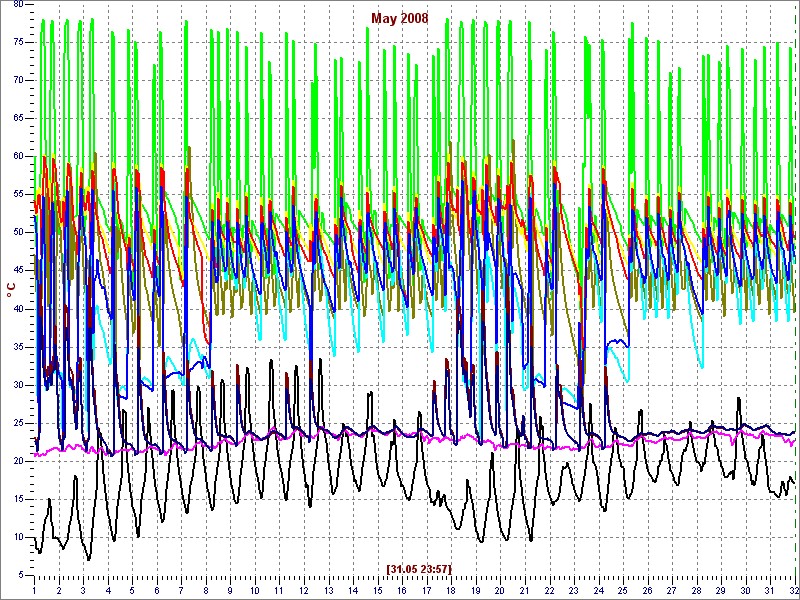
Task: Select day 26 on the date axis
Action: (x=646, y=590)
